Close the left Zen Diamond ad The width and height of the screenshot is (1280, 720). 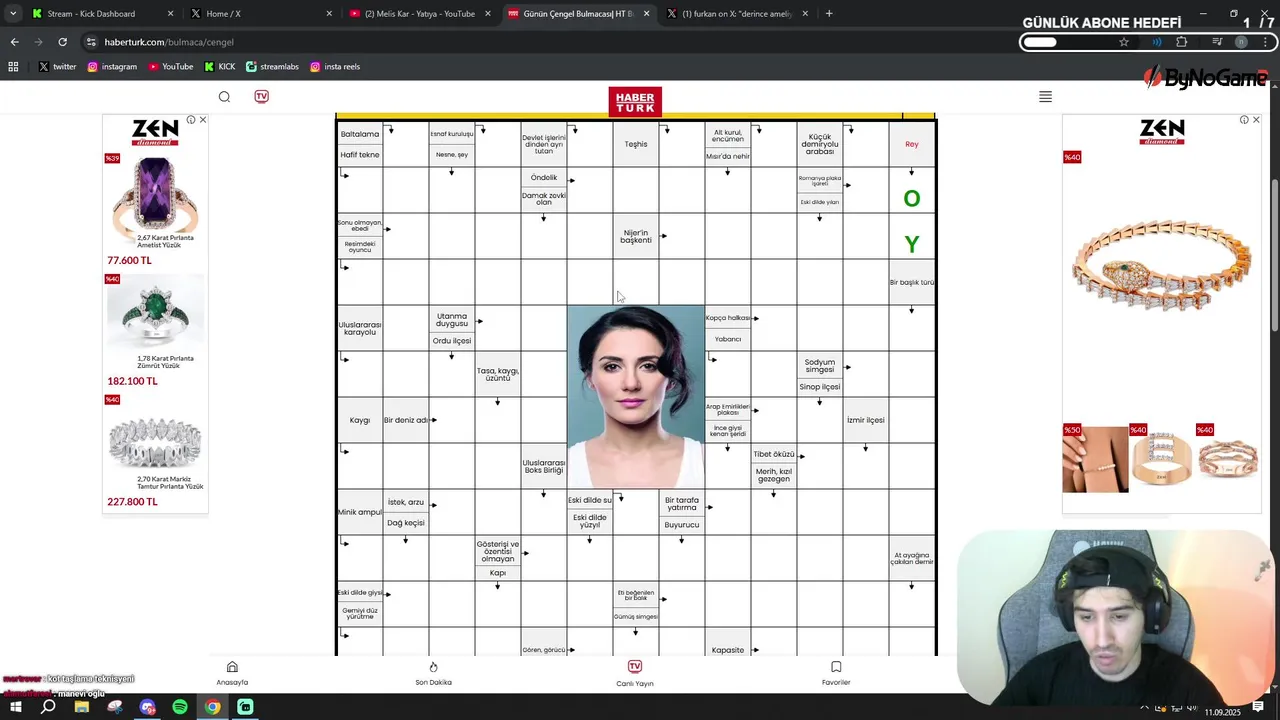(x=203, y=120)
